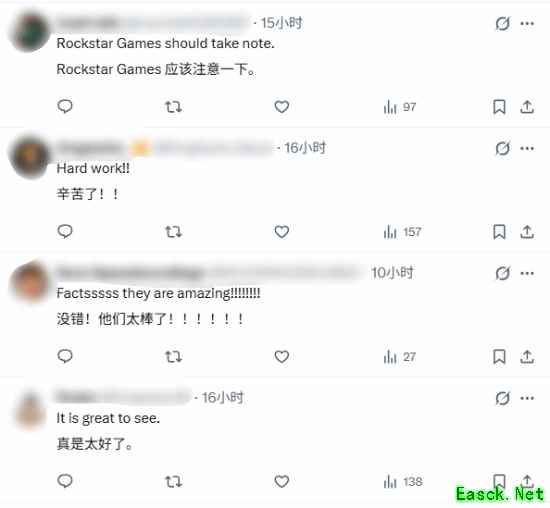View analytics showing 157 views
The width and height of the screenshot is (550, 508).
tap(402, 232)
